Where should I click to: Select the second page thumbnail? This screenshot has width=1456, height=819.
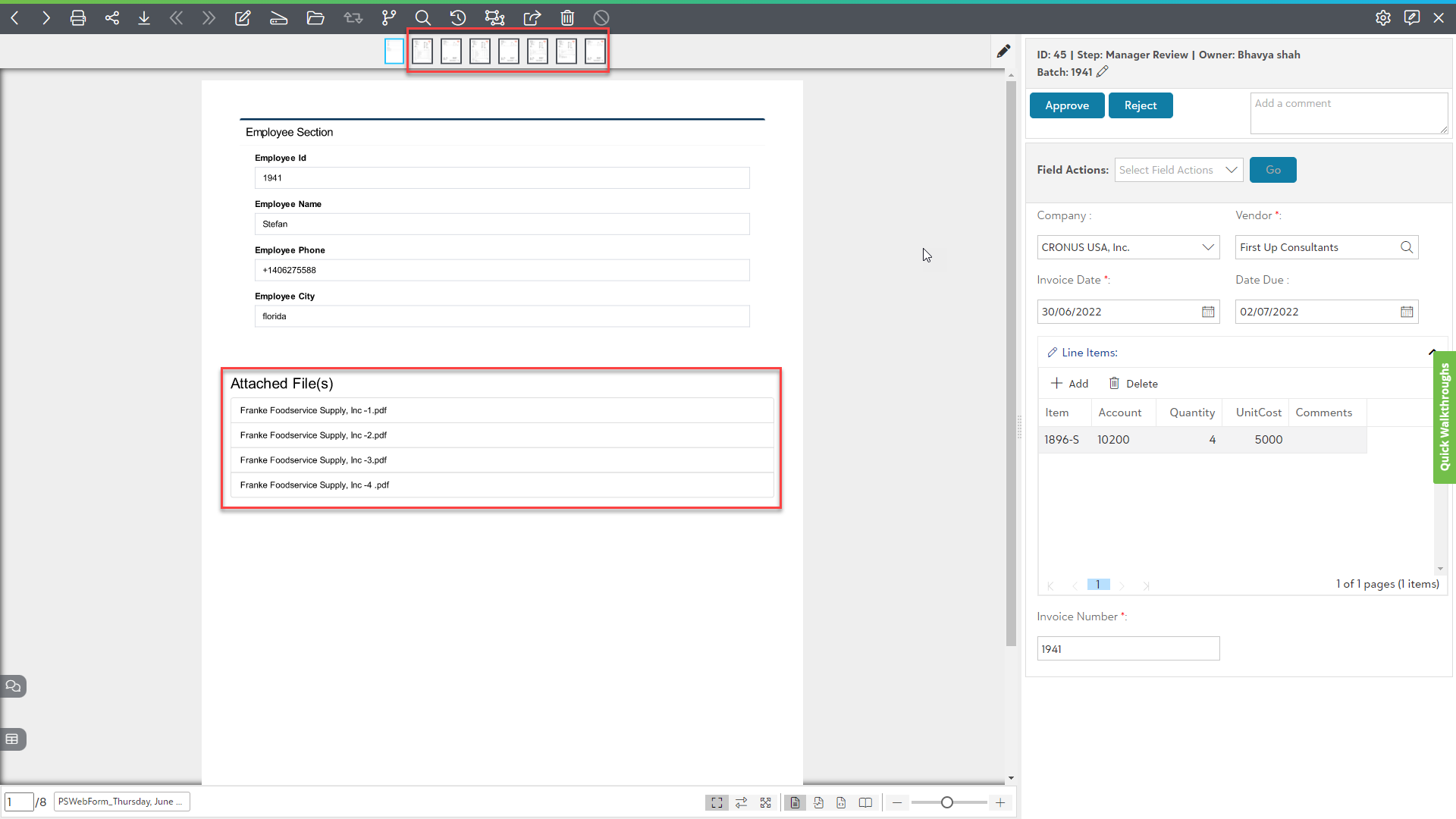(x=422, y=51)
